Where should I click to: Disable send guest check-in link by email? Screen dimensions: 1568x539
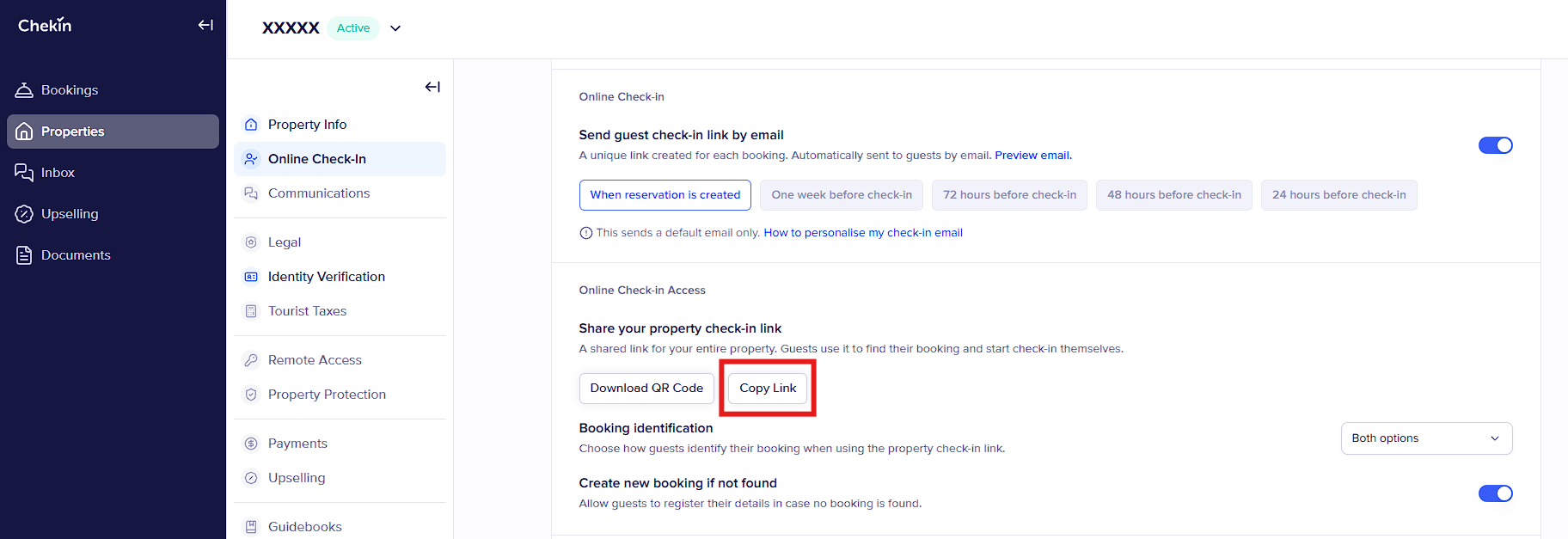[x=1495, y=145]
